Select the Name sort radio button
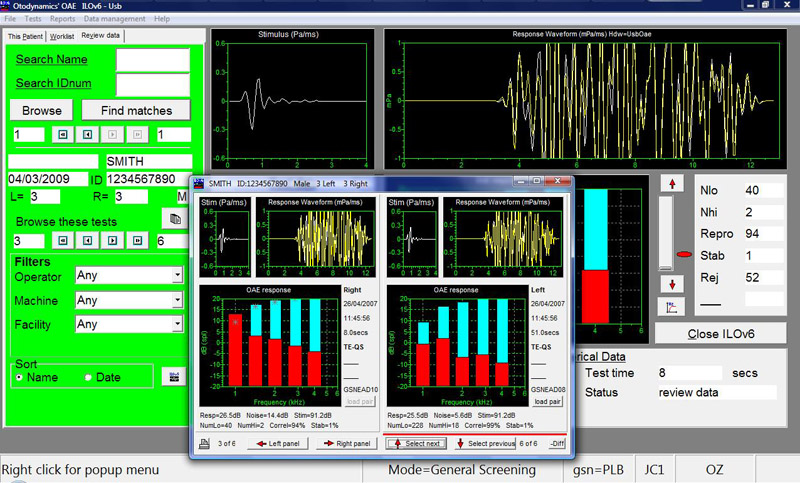Image resolution: width=800 pixels, height=483 pixels. (x=21, y=377)
